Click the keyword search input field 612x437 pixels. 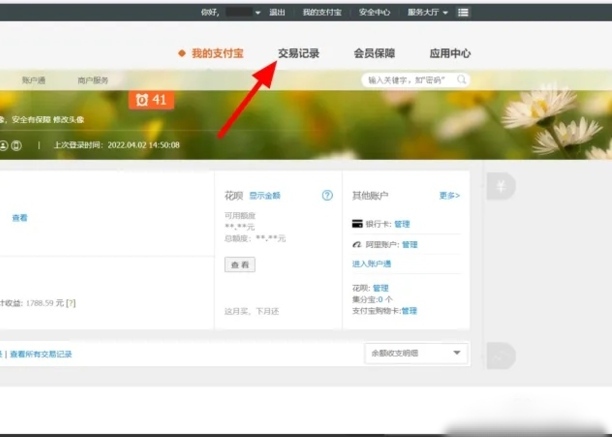click(x=408, y=79)
